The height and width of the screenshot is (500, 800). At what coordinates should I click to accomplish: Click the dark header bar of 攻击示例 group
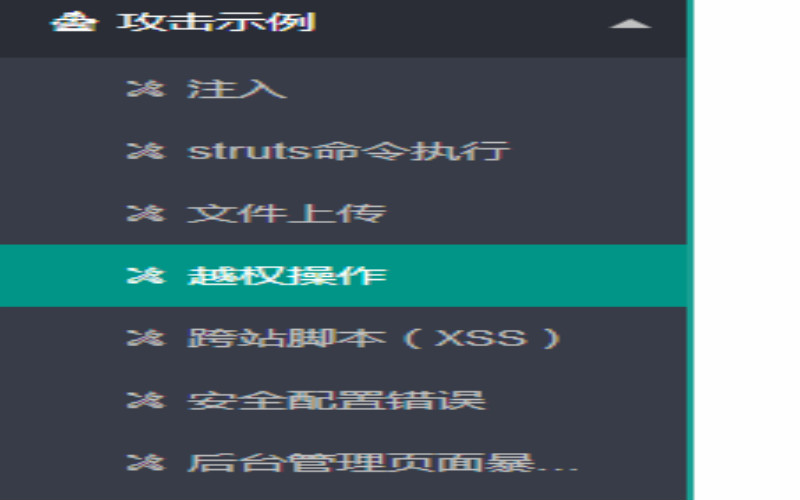343,28
